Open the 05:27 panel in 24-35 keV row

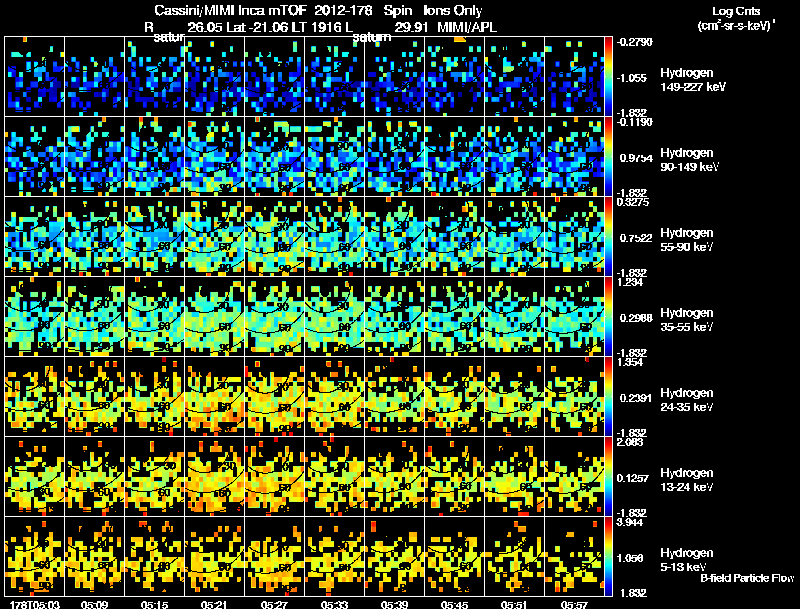point(274,396)
